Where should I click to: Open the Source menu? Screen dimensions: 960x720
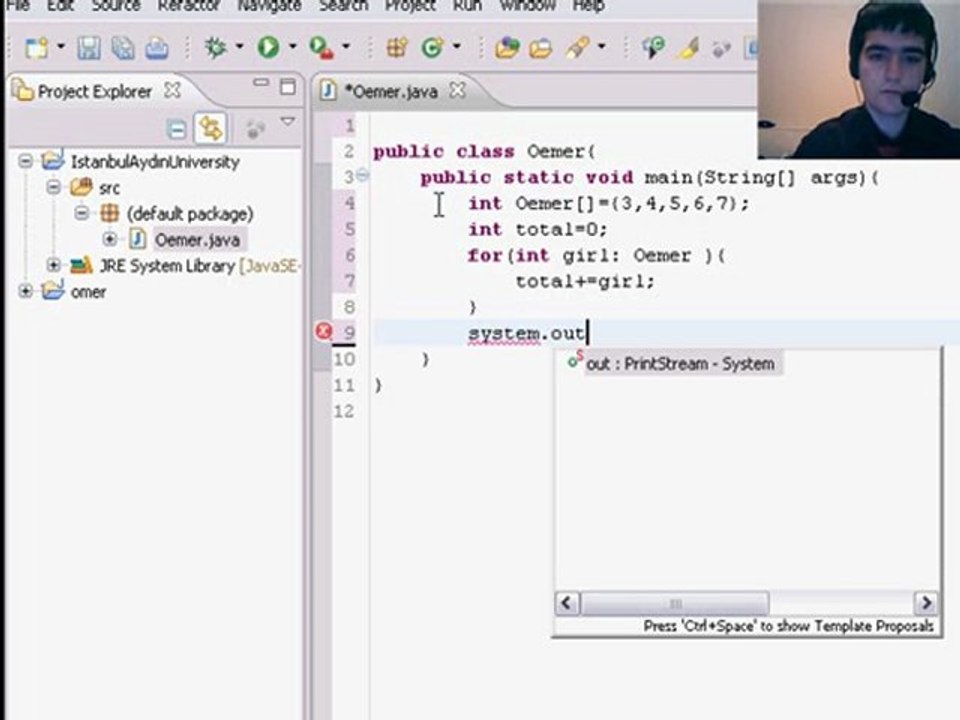pos(116,6)
